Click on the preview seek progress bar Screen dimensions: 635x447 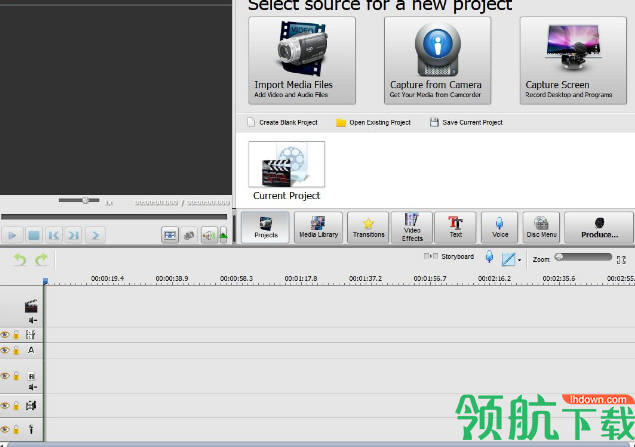click(x=114, y=217)
